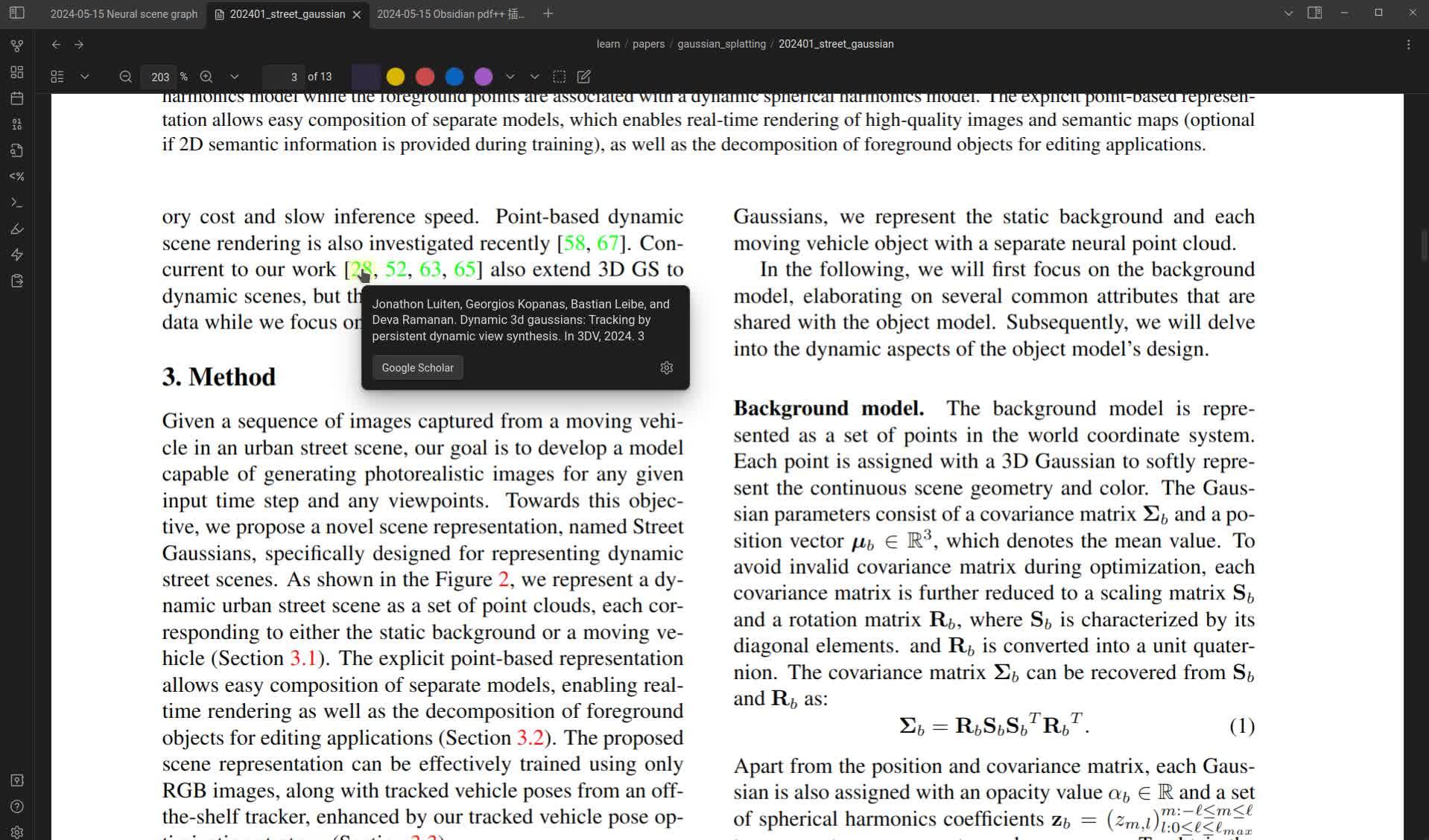
Task: Open the canvas dashboard ribbon icon
Action: click(x=17, y=72)
